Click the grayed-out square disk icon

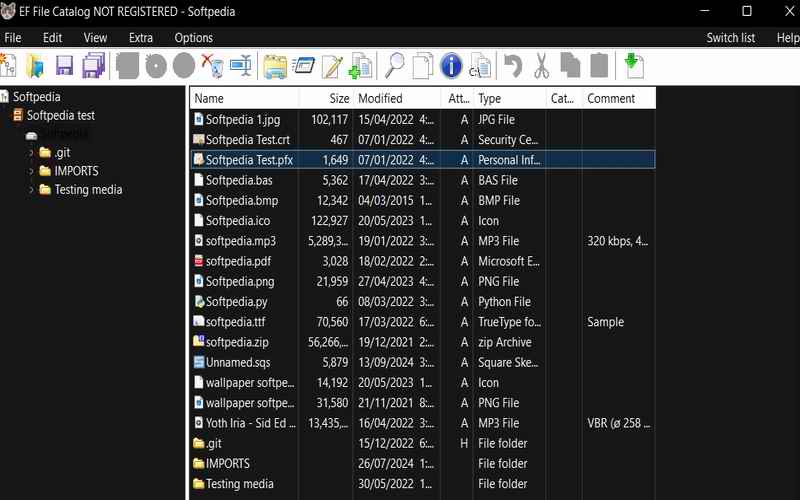tap(127, 66)
